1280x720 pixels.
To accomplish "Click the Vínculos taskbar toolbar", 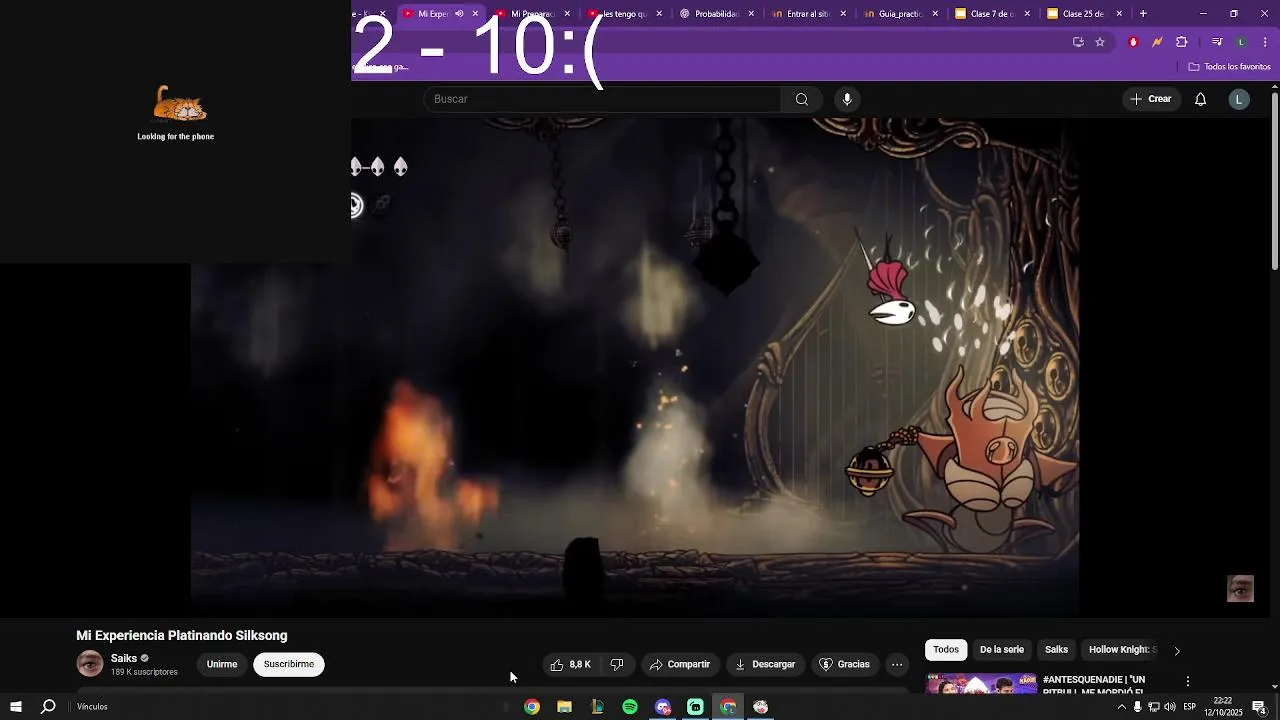I will point(92,707).
